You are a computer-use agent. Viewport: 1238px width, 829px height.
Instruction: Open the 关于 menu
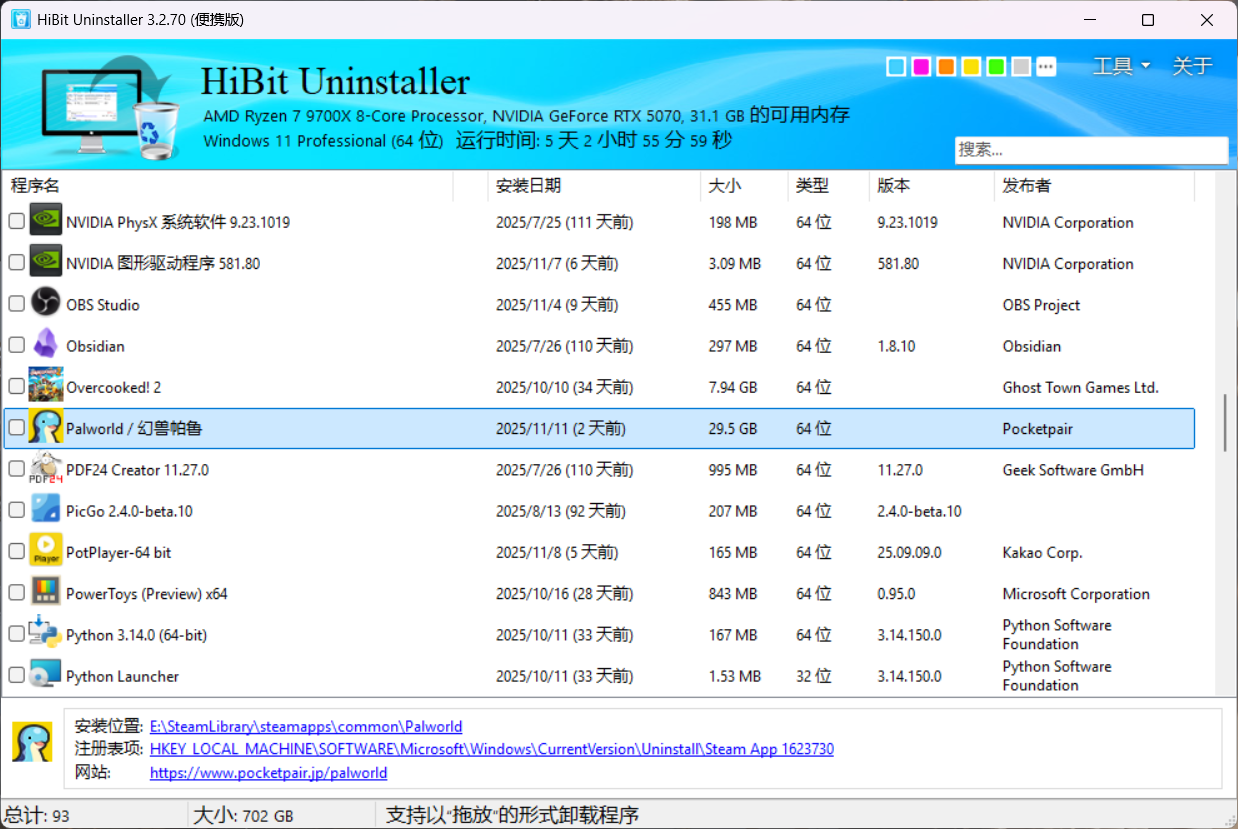tap(1192, 66)
